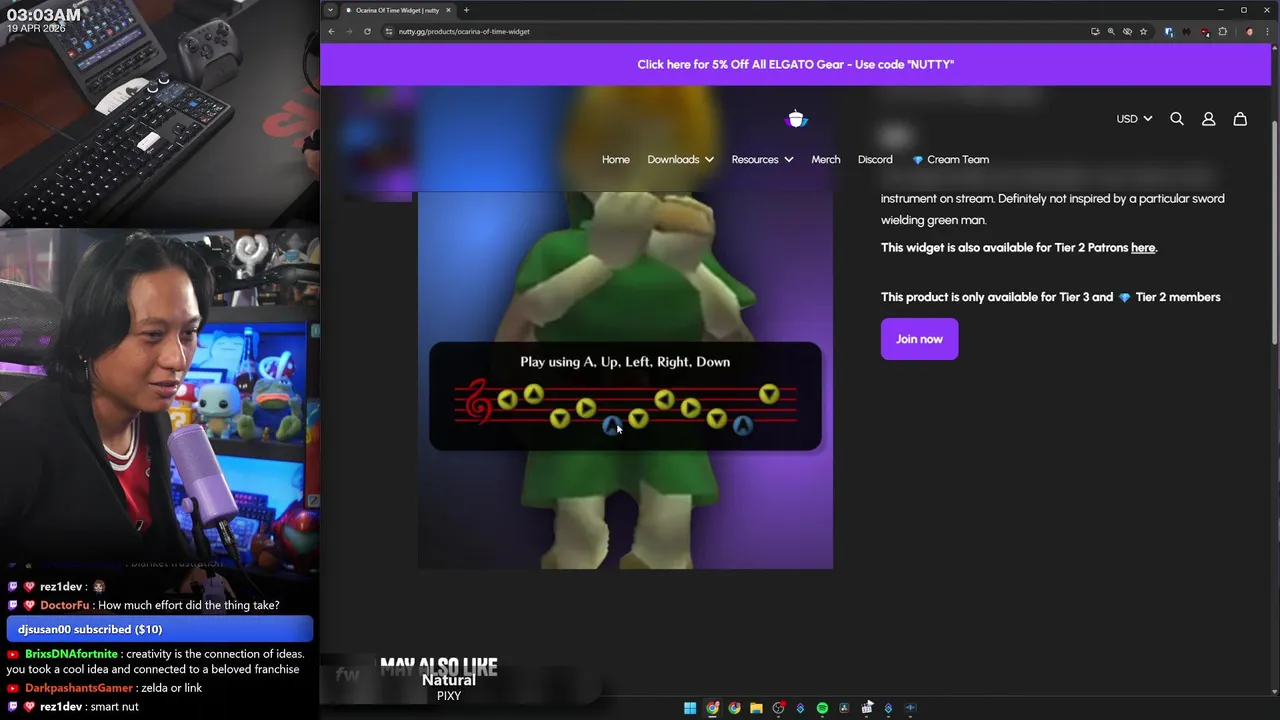Open site information icon in address bar
1280x720 pixels.
[x=389, y=31]
